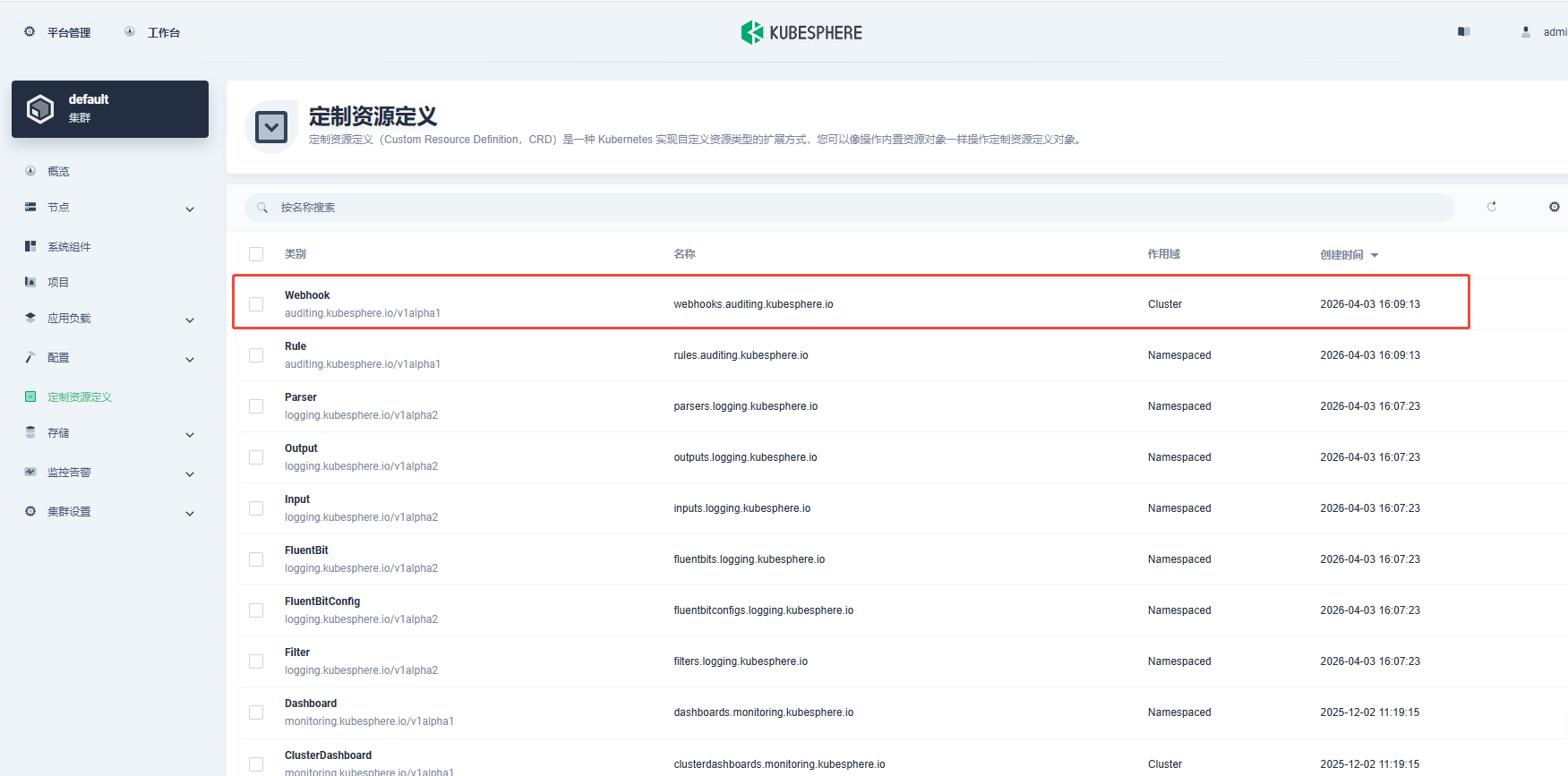
Task: Click dashboards.monitoring.kubesphere.io name cell
Action: click(764, 712)
